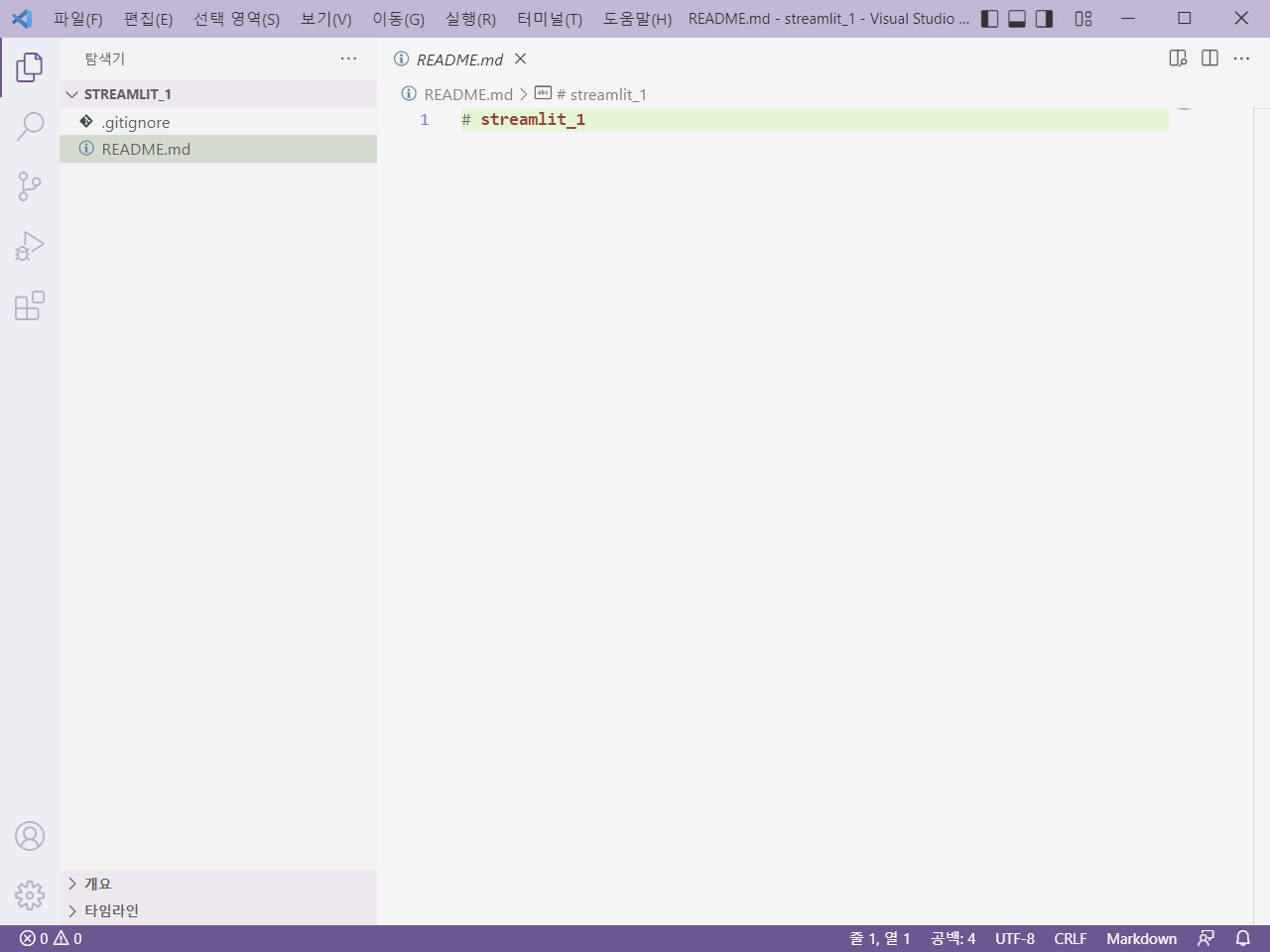Close the README.md editor tab
The image size is (1270, 952).
tap(520, 59)
